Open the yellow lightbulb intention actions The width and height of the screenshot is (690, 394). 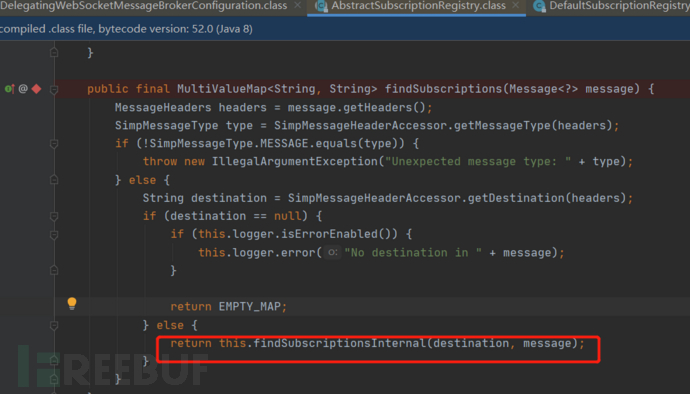coord(72,303)
